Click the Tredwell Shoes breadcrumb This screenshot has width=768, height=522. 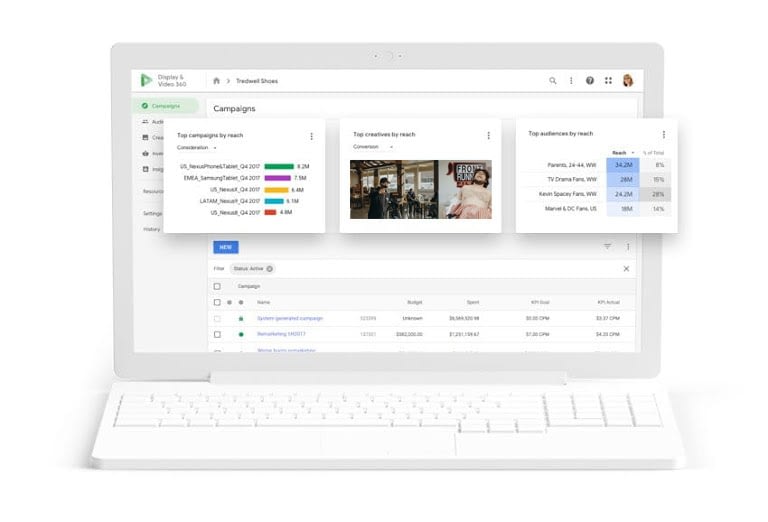click(x=257, y=81)
